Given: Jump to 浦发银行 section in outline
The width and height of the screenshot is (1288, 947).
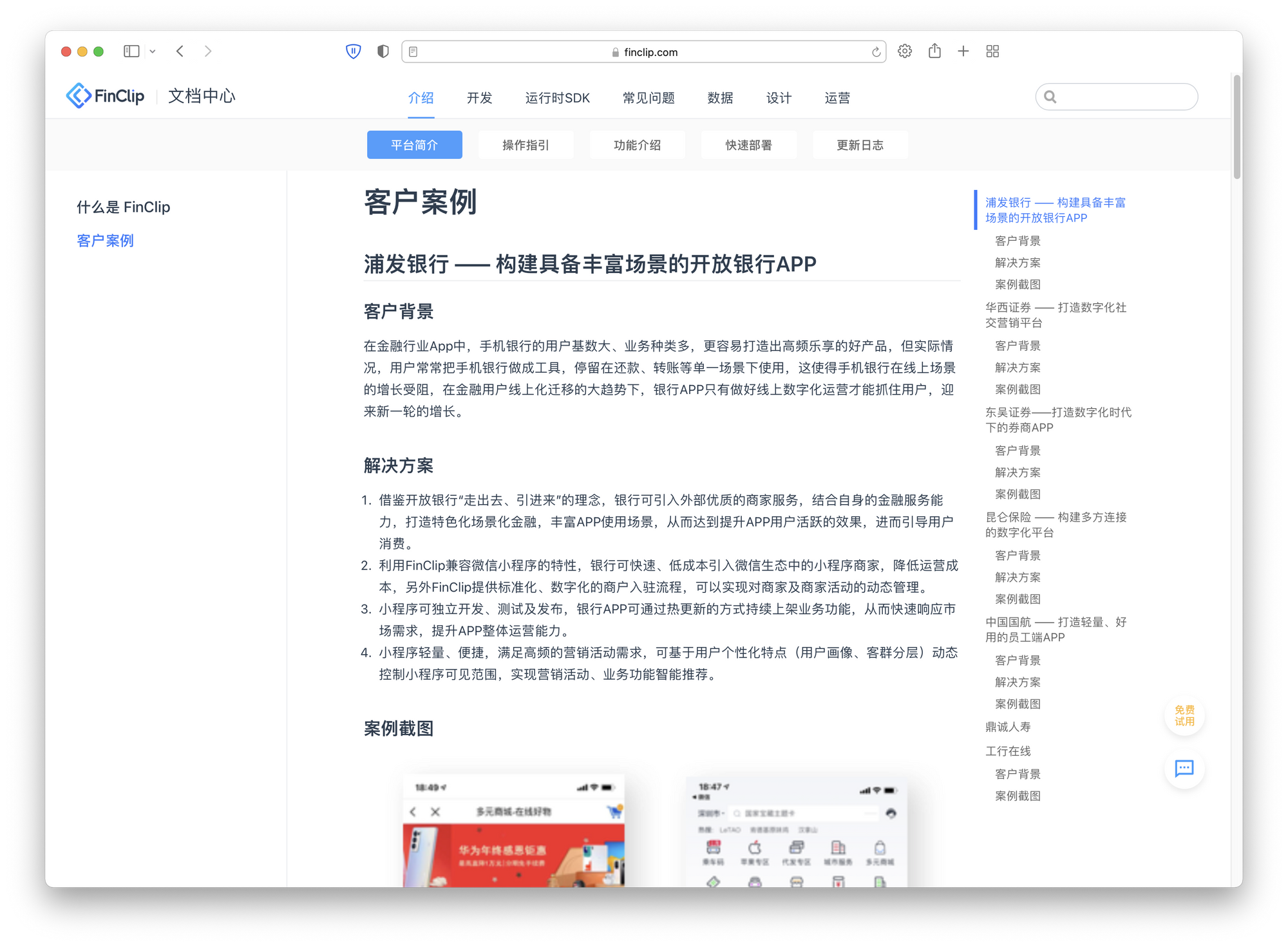Looking at the screenshot, I should click(1056, 211).
